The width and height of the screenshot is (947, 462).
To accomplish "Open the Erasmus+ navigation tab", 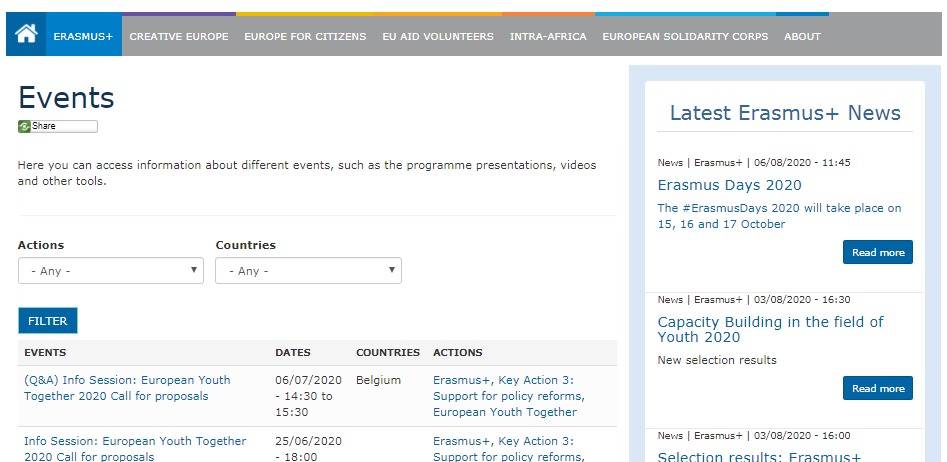I will click(83, 36).
